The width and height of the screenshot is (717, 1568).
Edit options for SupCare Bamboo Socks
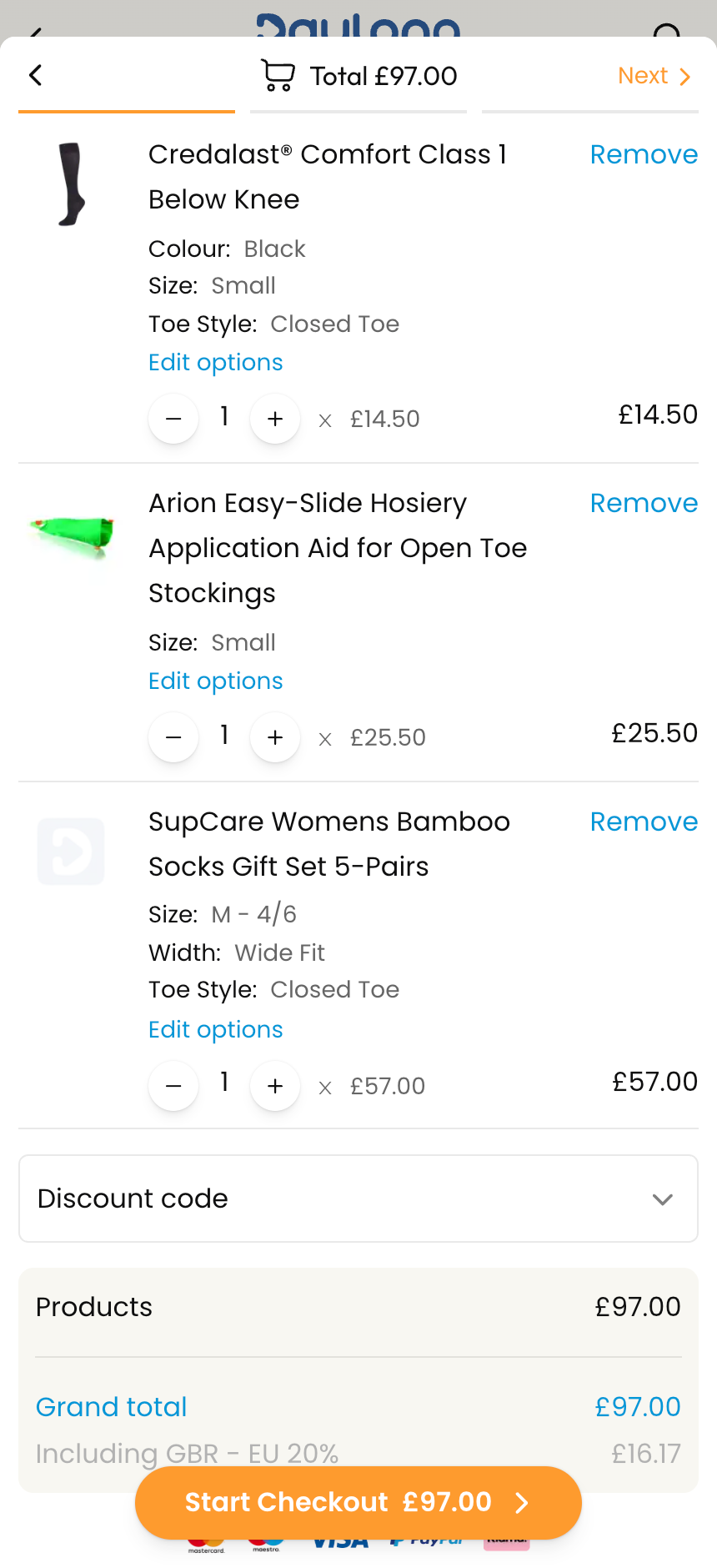pyautogui.click(x=216, y=1030)
